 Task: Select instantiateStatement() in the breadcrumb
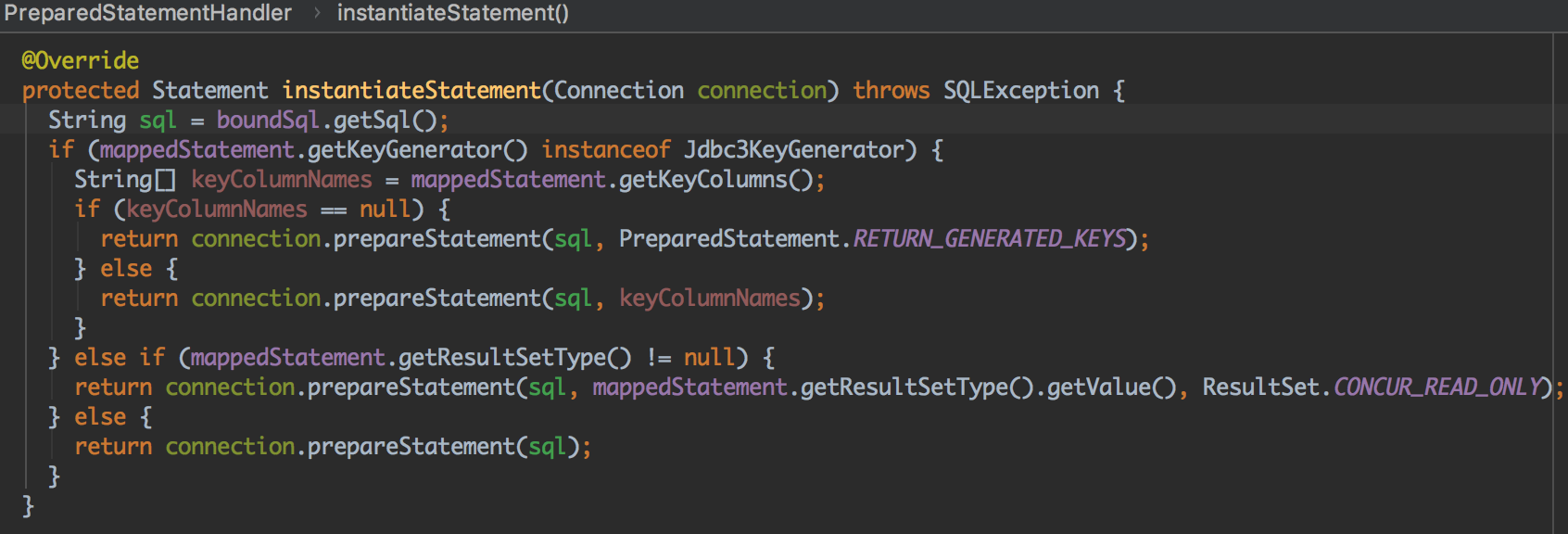pyautogui.click(x=452, y=13)
